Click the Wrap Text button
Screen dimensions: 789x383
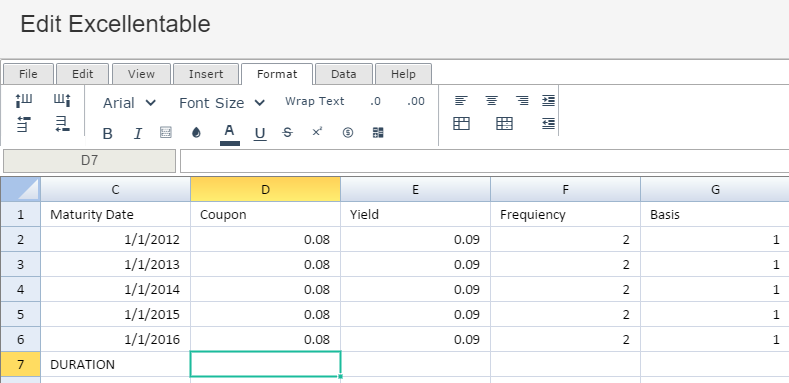314,101
